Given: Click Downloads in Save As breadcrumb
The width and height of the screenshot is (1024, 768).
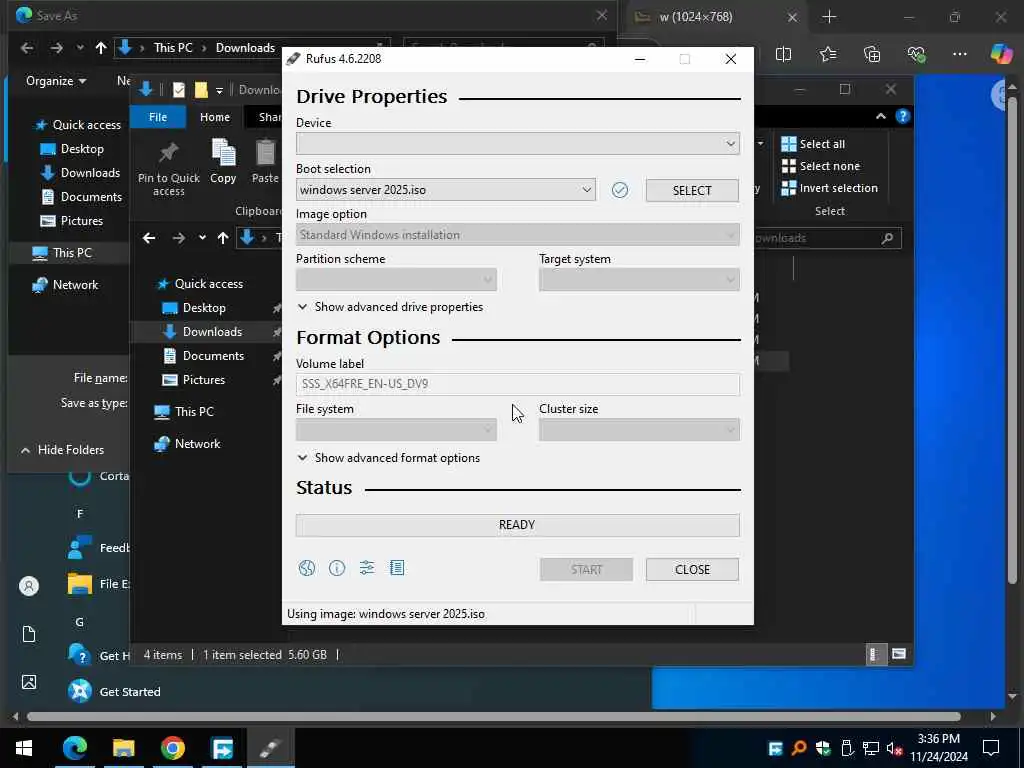Looking at the screenshot, I should click(246, 48).
